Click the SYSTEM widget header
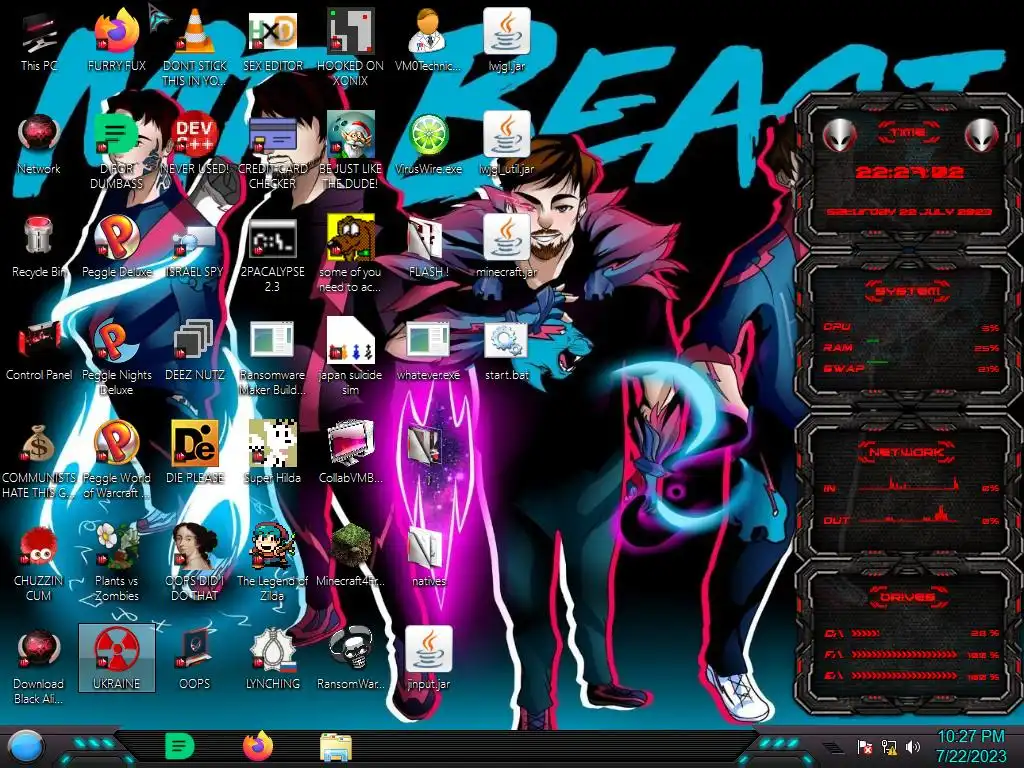The image size is (1024, 768). 908,291
